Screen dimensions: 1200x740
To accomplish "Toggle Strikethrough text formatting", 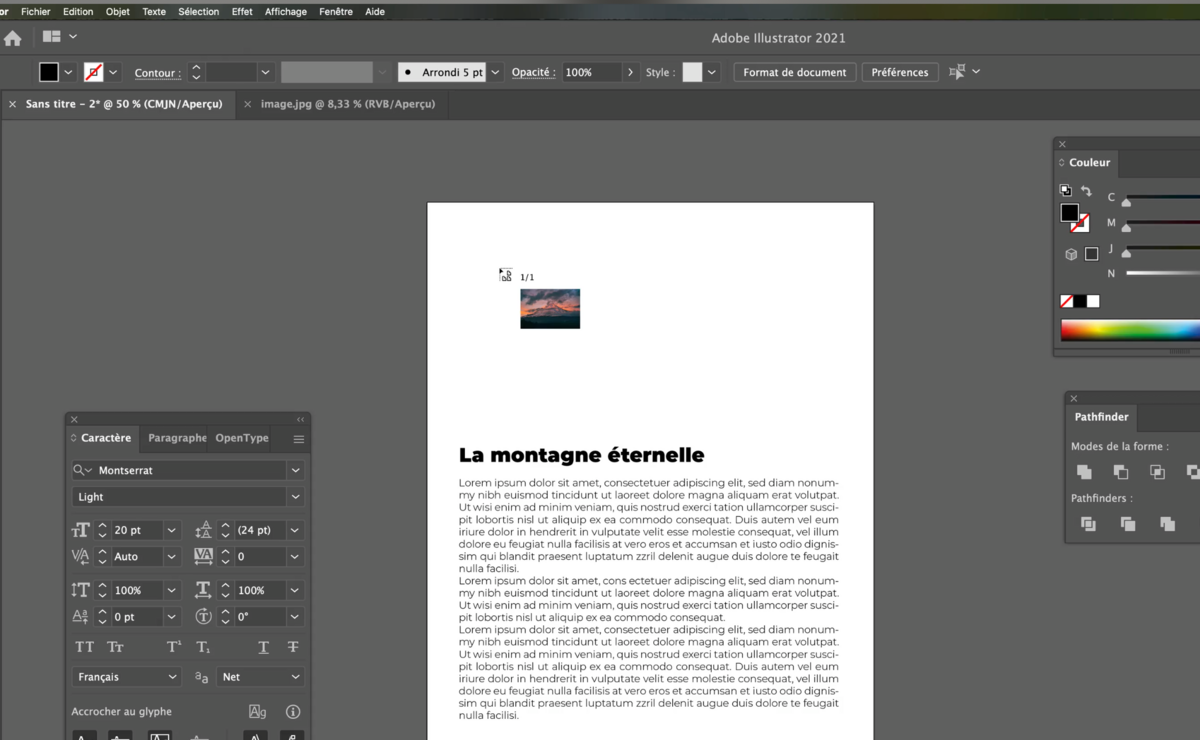I will [293, 647].
